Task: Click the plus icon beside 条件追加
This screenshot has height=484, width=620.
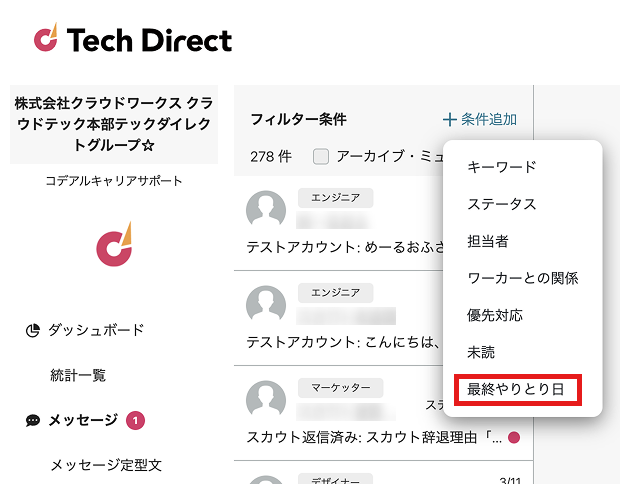Action: coord(450,119)
